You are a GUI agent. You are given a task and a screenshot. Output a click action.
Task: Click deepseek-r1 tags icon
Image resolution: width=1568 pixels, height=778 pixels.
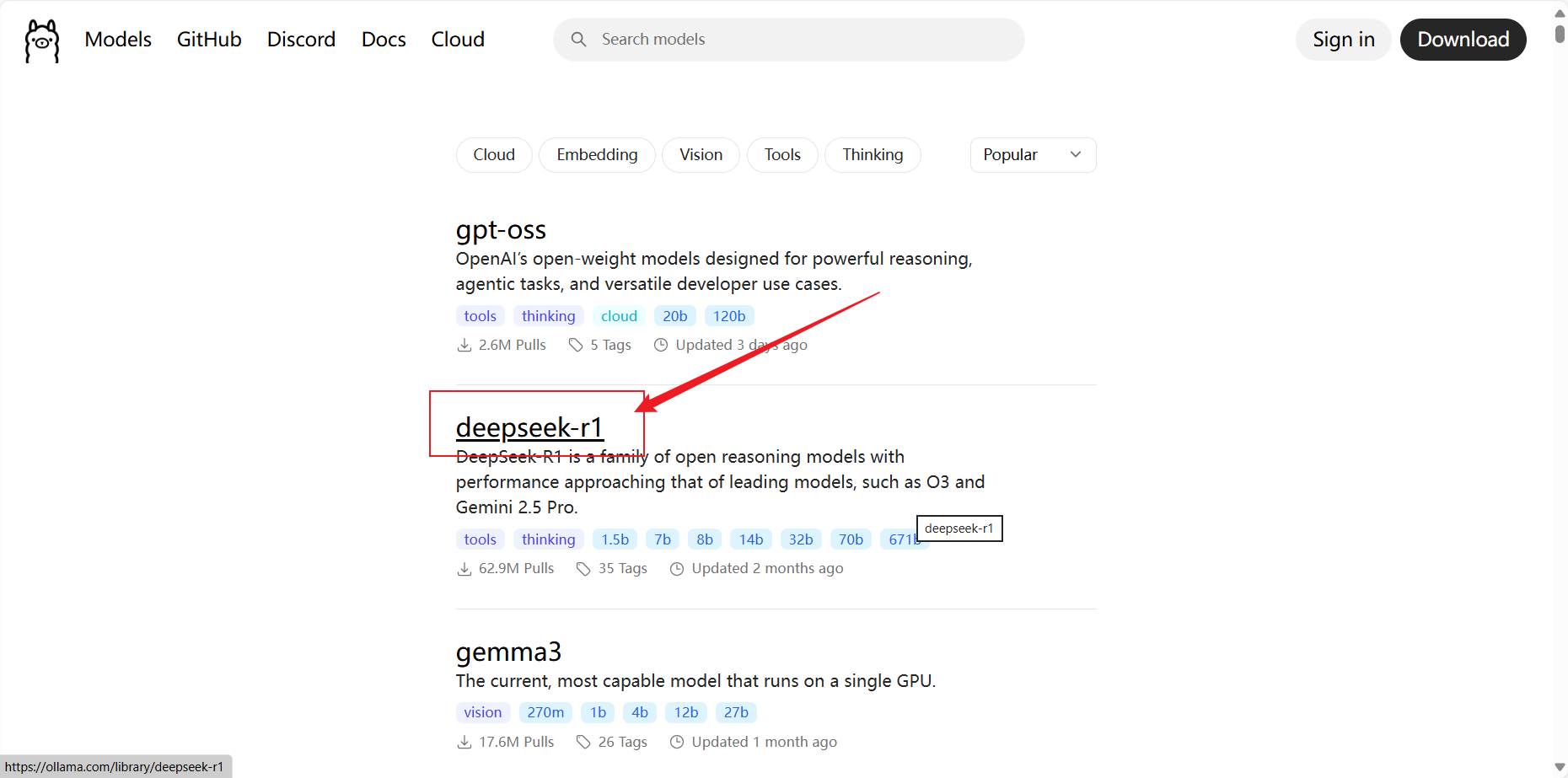[x=583, y=569]
